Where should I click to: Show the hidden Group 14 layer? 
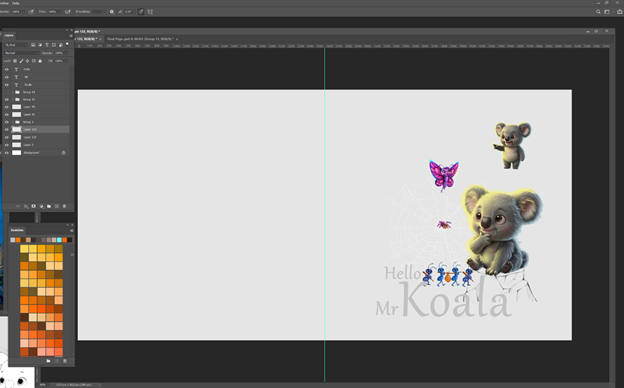click(x=7, y=92)
